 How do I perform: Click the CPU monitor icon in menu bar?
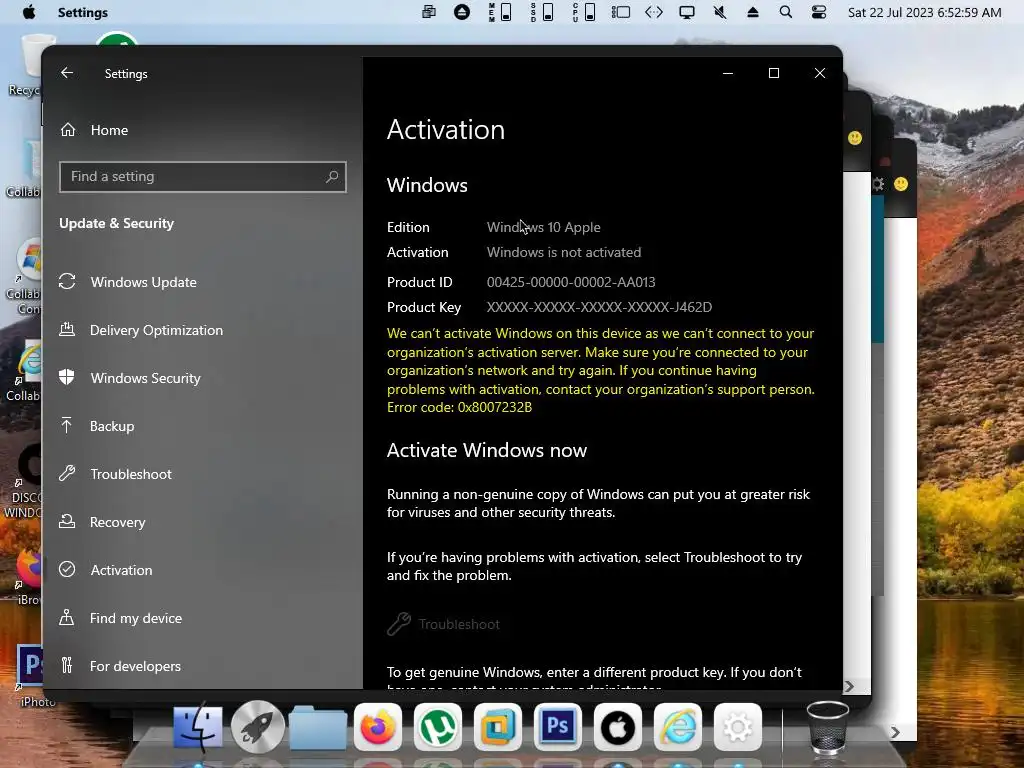coord(583,12)
